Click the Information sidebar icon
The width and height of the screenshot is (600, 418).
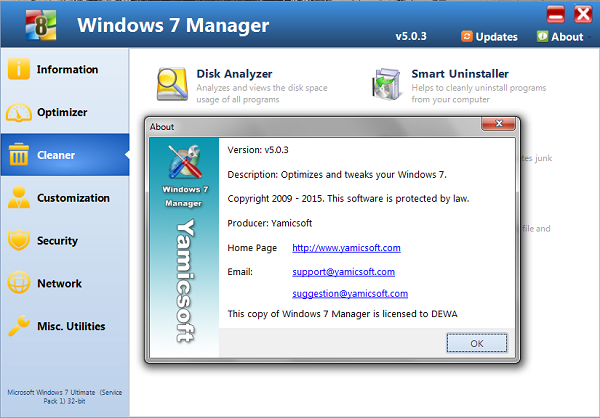pyautogui.click(x=19, y=69)
